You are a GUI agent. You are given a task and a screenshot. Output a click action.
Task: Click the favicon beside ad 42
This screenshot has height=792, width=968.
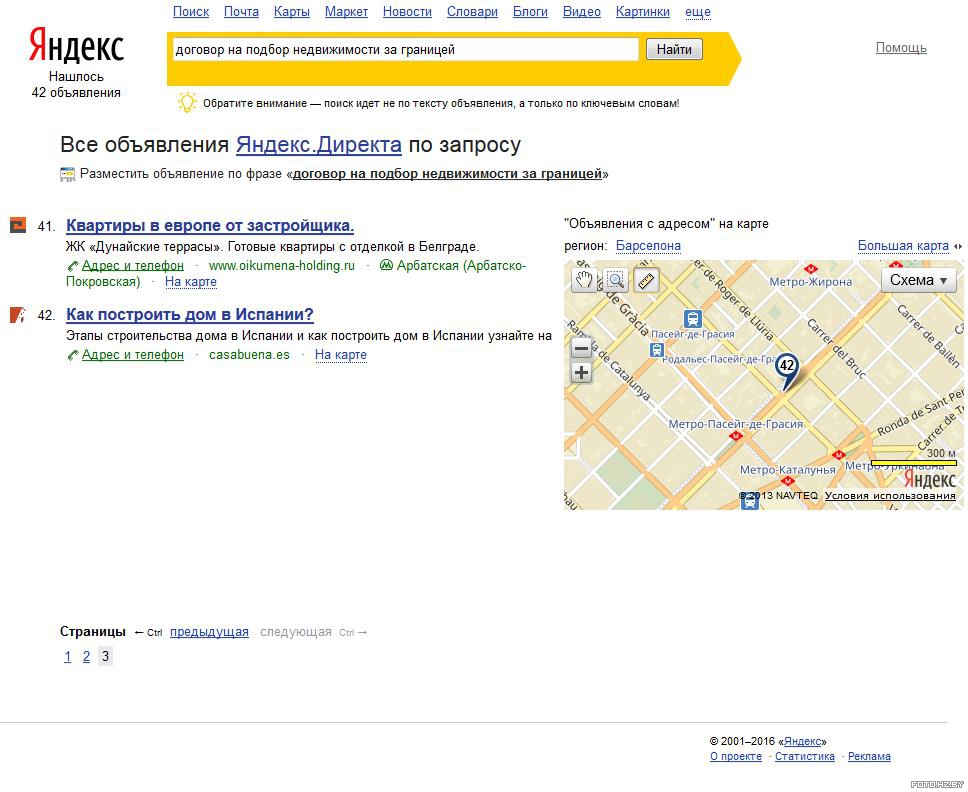click(18, 315)
